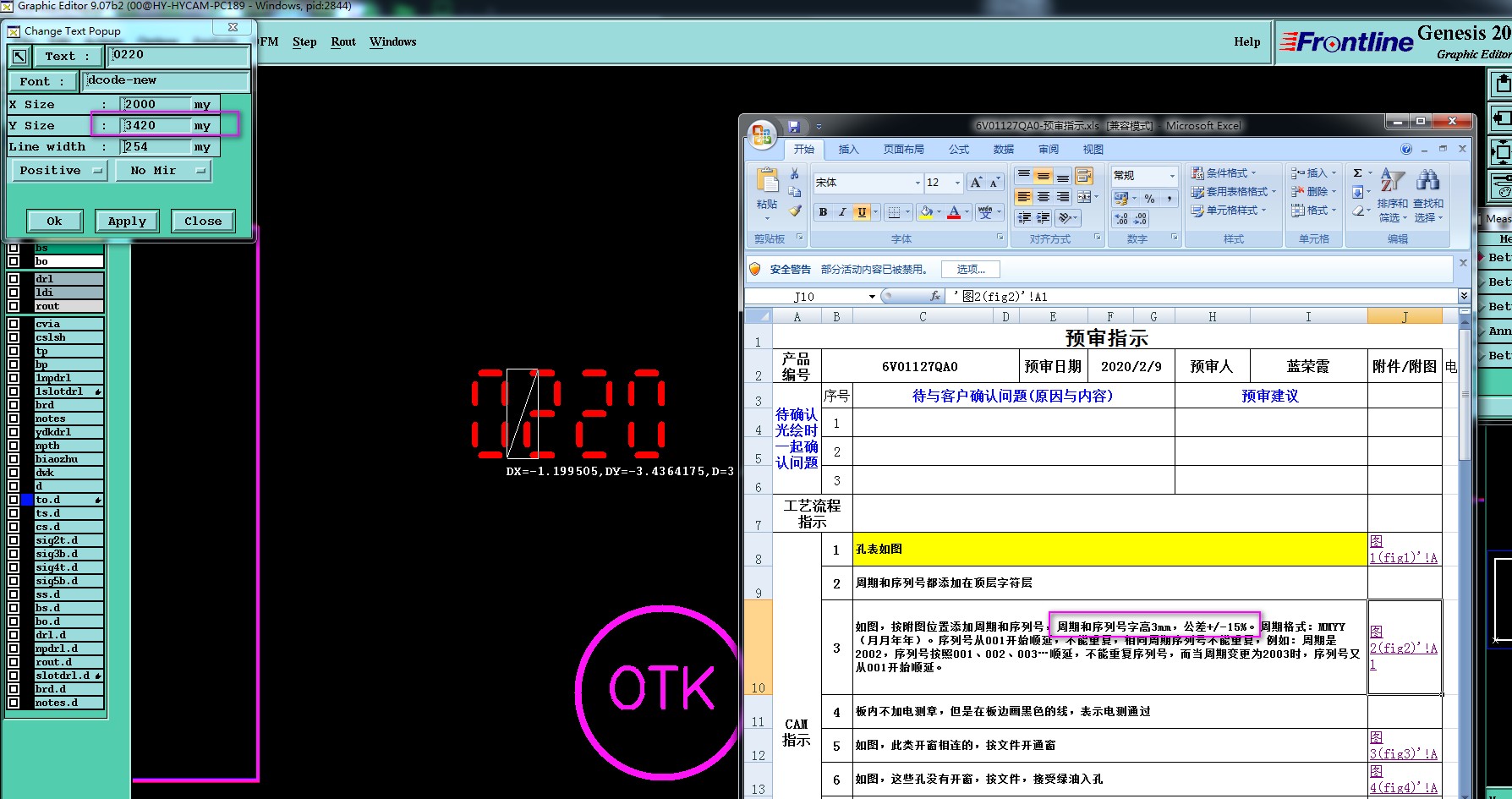Expand the Excel formula bar
The height and width of the screenshot is (799, 1512).
click(x=1464, y=296)
